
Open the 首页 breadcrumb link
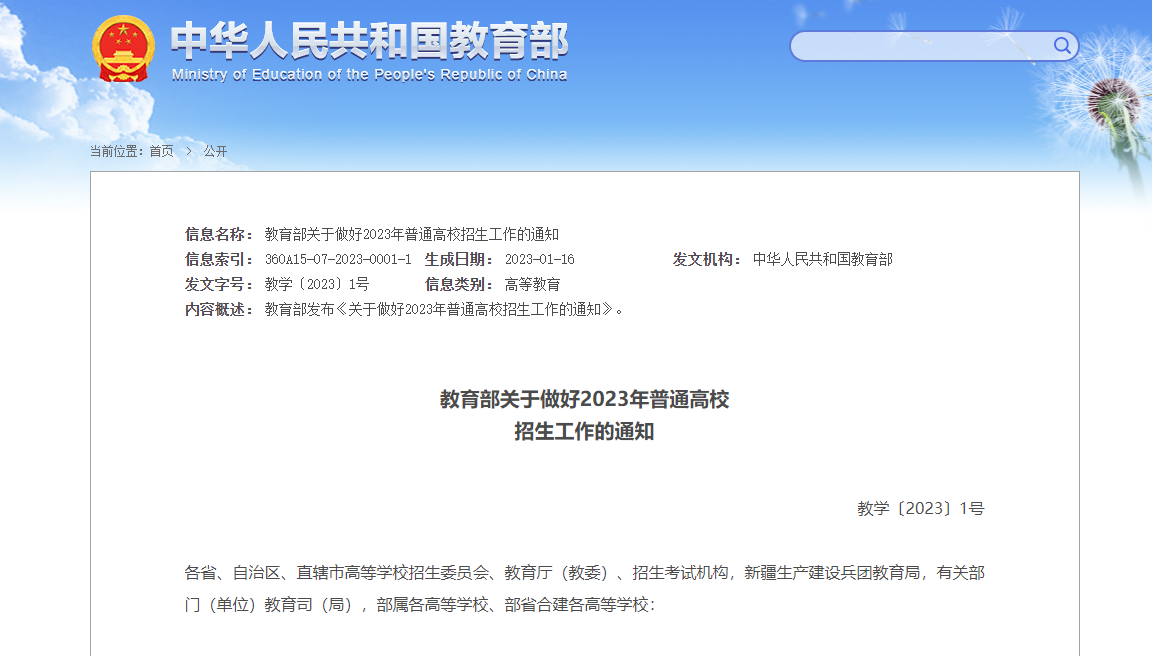pos(162,151)
